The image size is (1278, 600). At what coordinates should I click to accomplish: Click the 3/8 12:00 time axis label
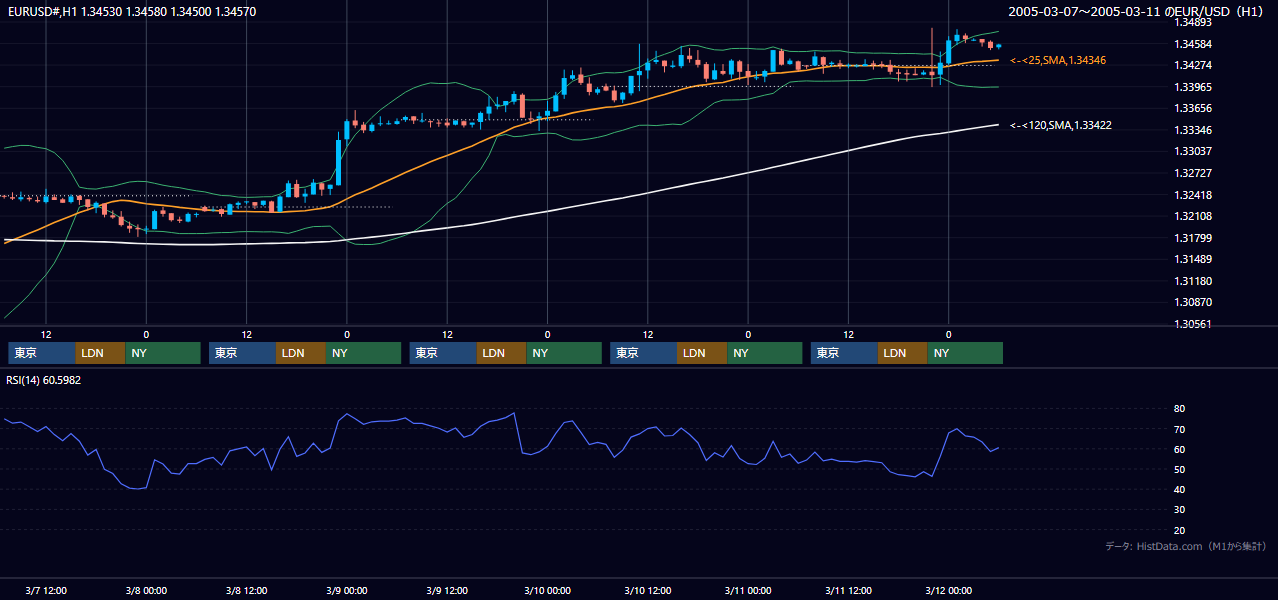click(246, 591)
